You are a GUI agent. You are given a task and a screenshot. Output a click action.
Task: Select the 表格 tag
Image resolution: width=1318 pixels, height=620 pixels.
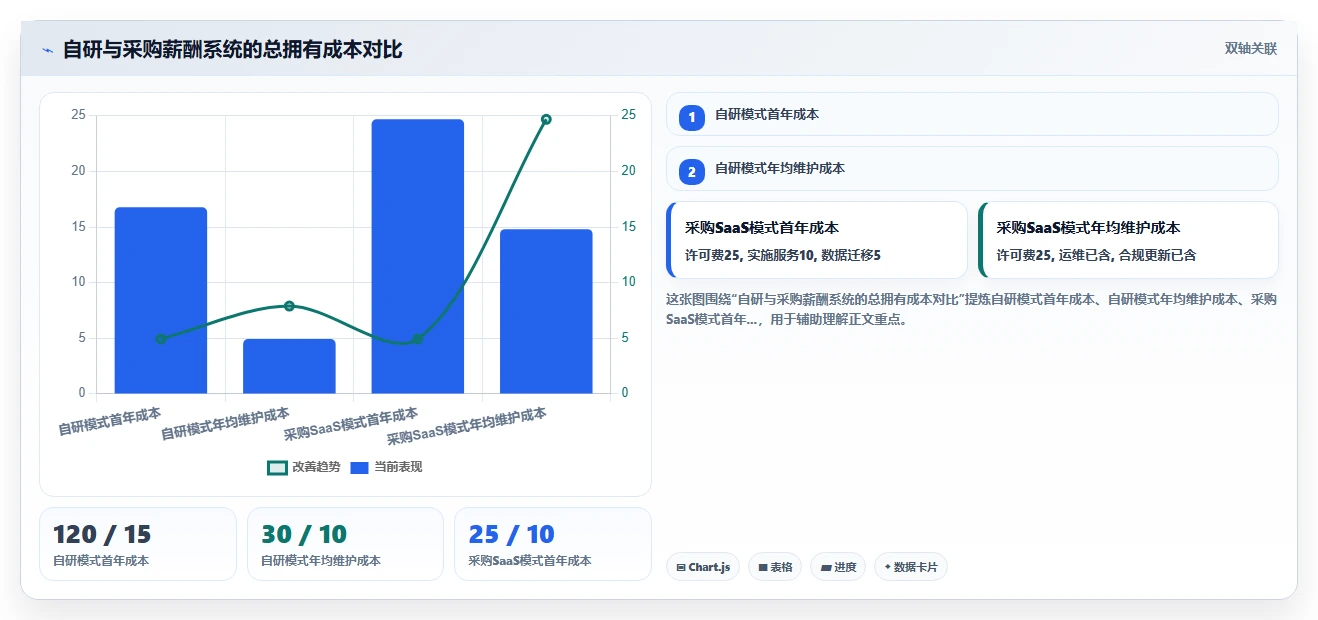(775, 567)
